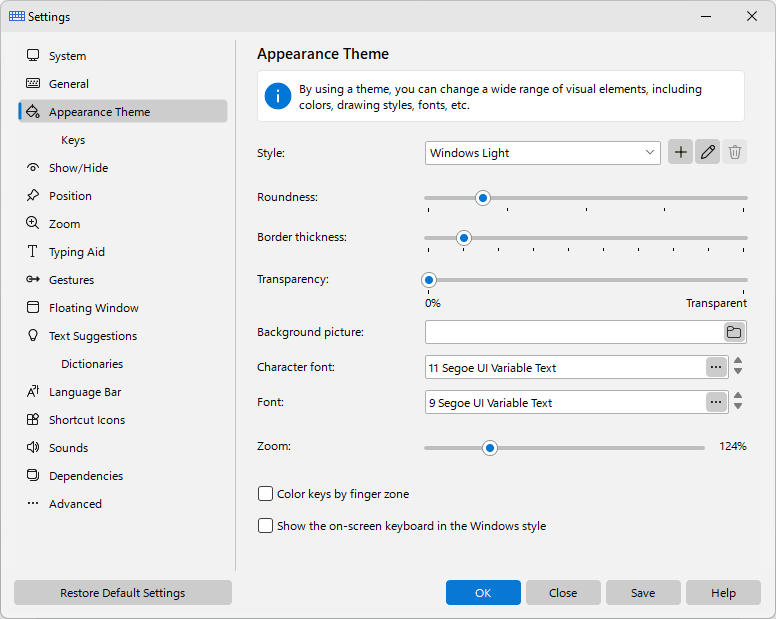Click the System monitor icon in the sidebar
Viewport: 776px width, 619px height.
33,55
